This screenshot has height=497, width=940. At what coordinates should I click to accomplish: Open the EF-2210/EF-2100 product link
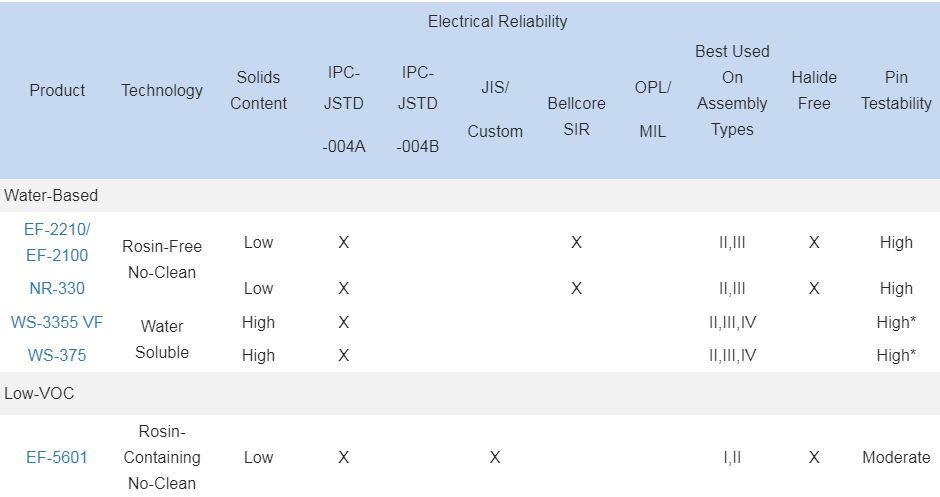point(57,242)
